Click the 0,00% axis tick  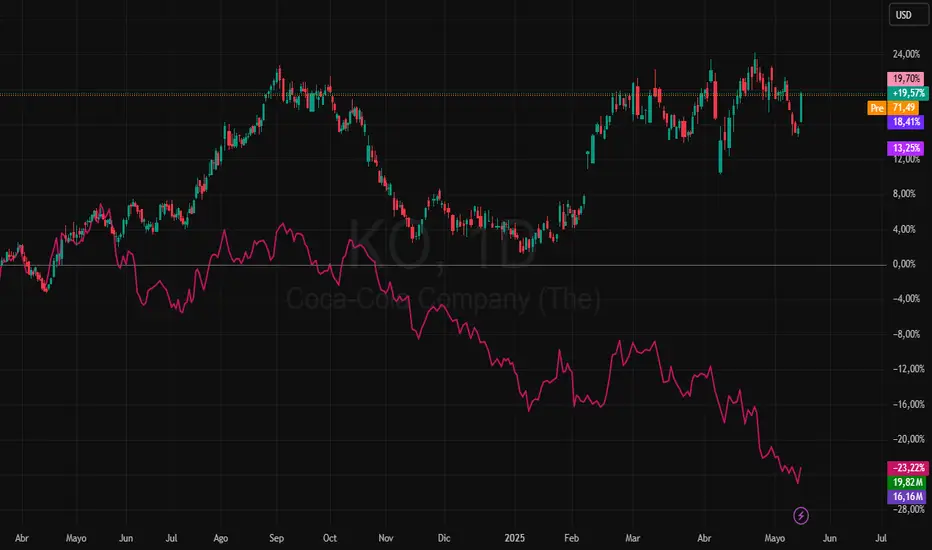point(904,264)
